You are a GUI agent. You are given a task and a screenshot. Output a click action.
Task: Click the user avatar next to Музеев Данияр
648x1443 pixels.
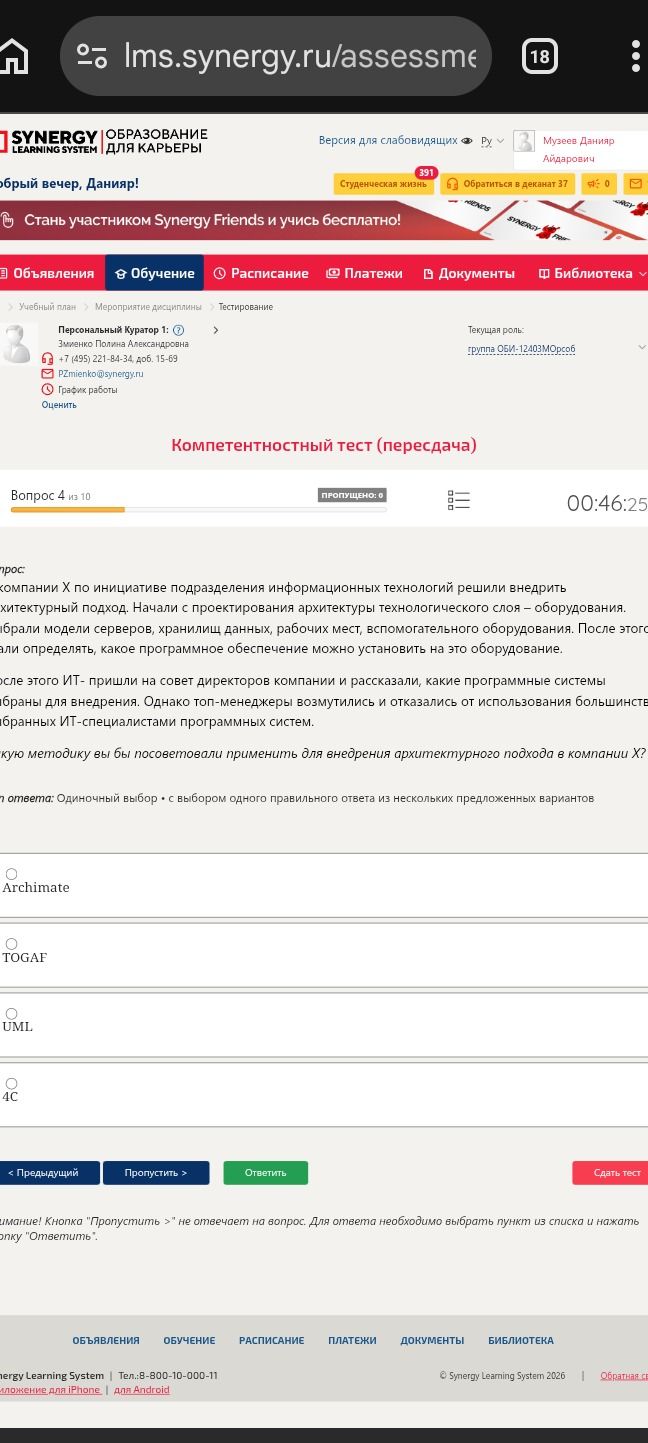tap(524, 141)
